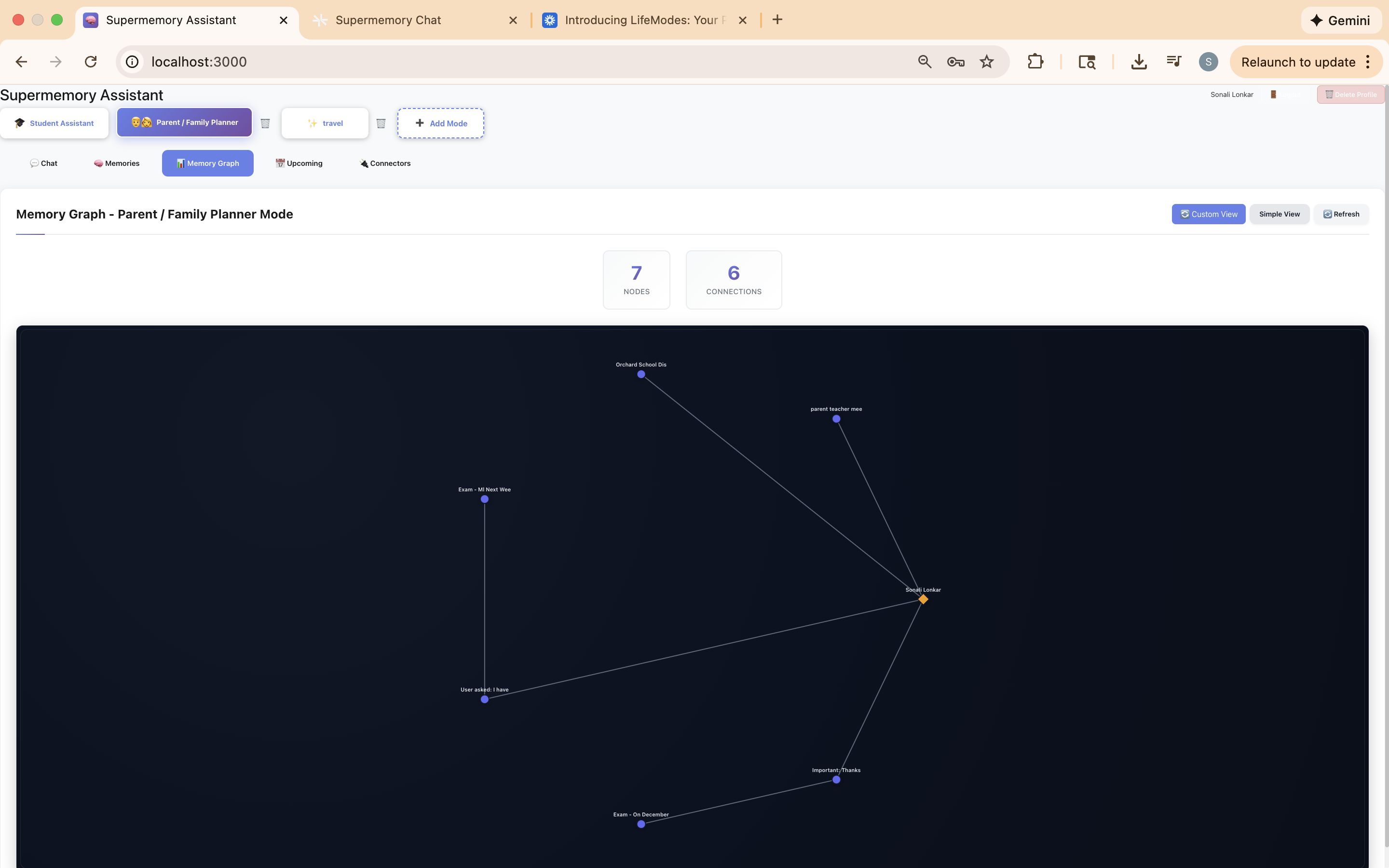Viewport: 1389px width, 868px height.
Task: Click Add Mode button
Action: [441, 123]
